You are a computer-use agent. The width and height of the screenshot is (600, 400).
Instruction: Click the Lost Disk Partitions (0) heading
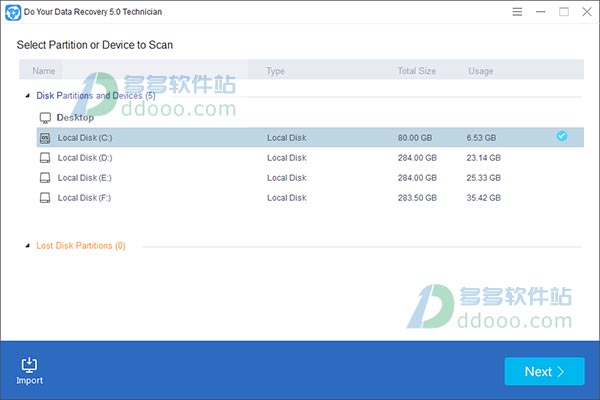pyautogui.click(x=81, y=246)
